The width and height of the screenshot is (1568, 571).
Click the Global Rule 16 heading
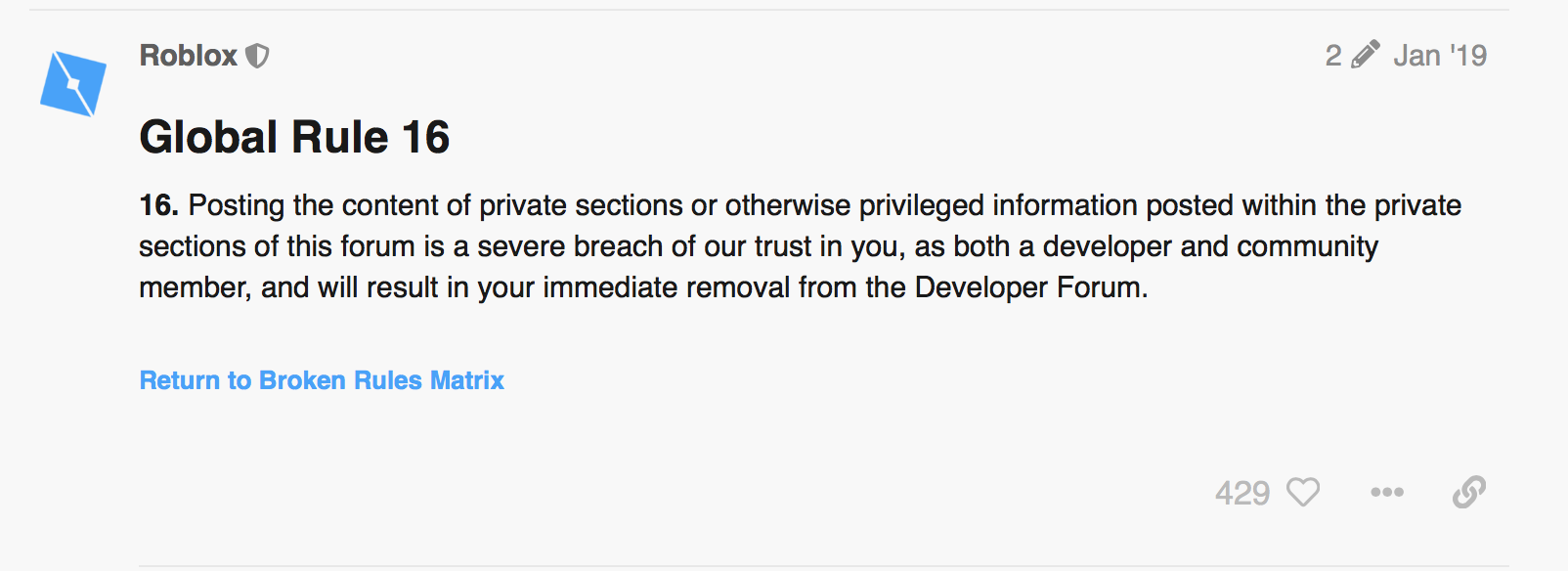click(x=294, y=137)
